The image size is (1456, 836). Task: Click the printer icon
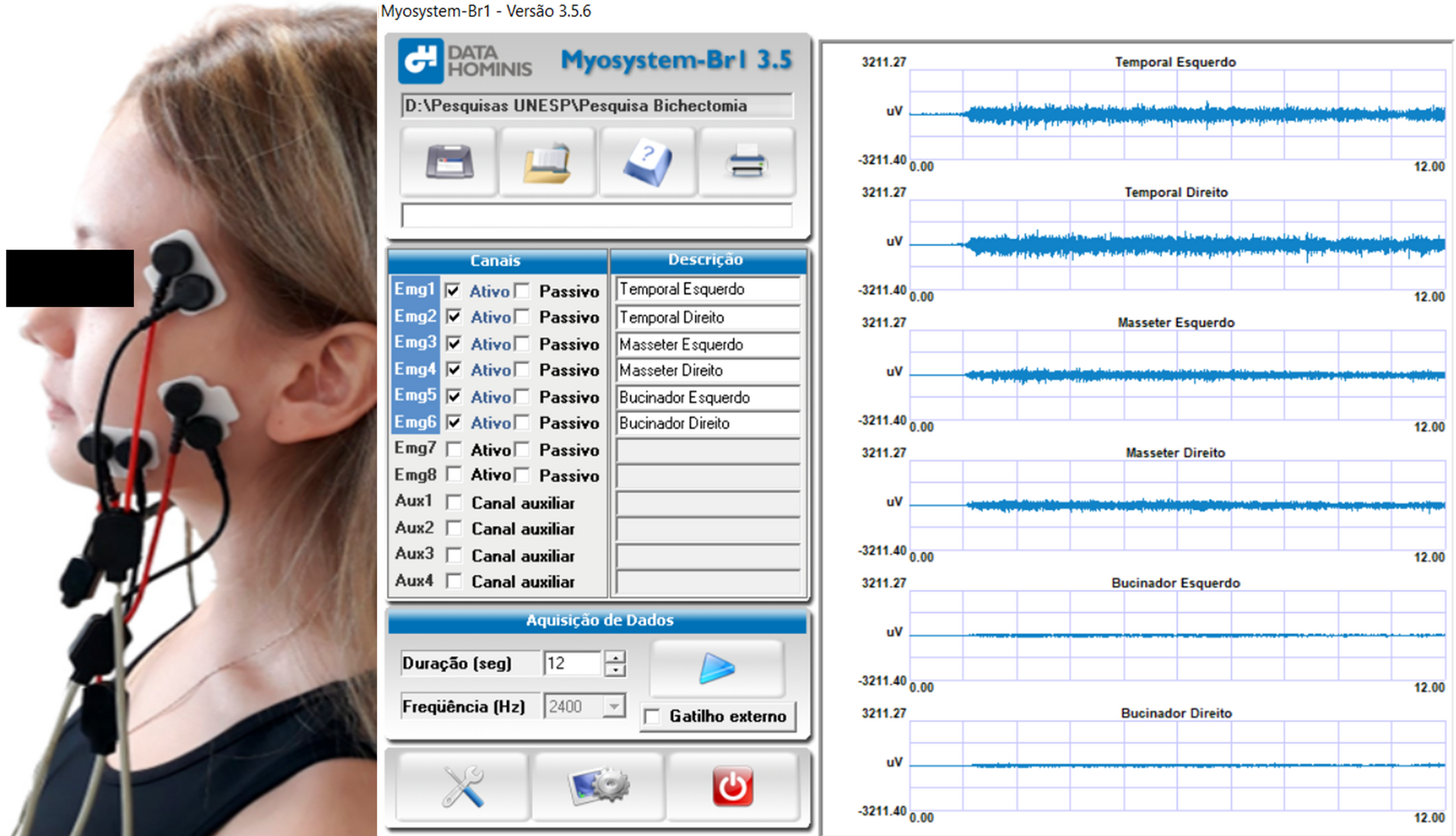pyautogui.click(x=747, y=162)
